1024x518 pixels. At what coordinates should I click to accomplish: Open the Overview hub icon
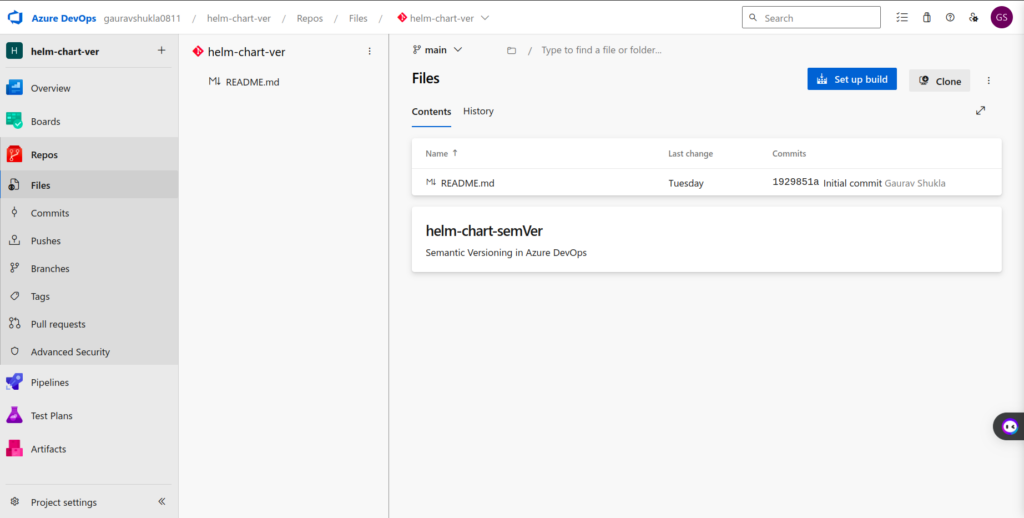14,88
